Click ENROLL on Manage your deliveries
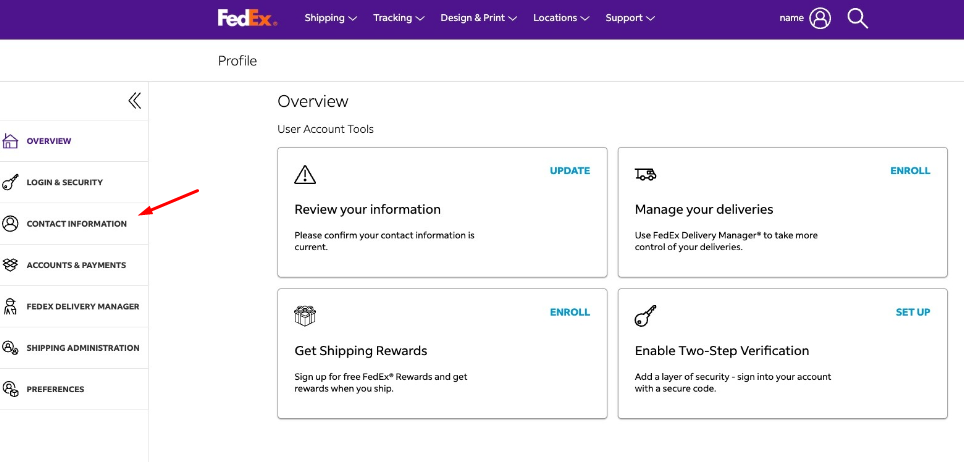 point(910,171)
